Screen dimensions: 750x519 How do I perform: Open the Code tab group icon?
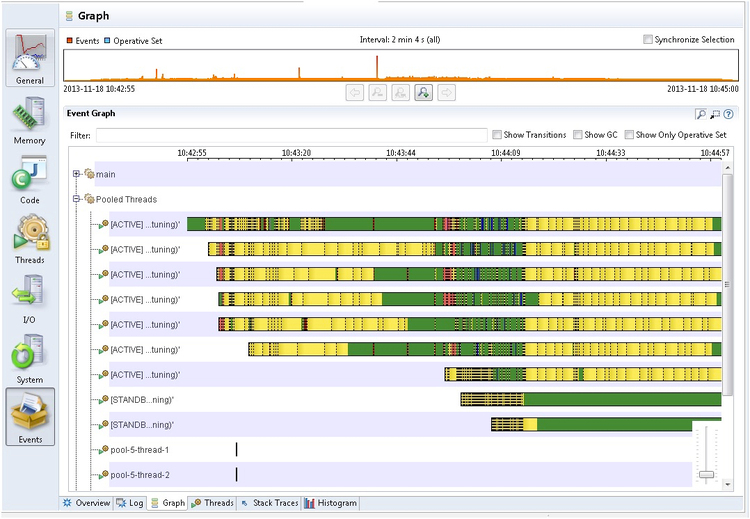[x=30, y=180]
